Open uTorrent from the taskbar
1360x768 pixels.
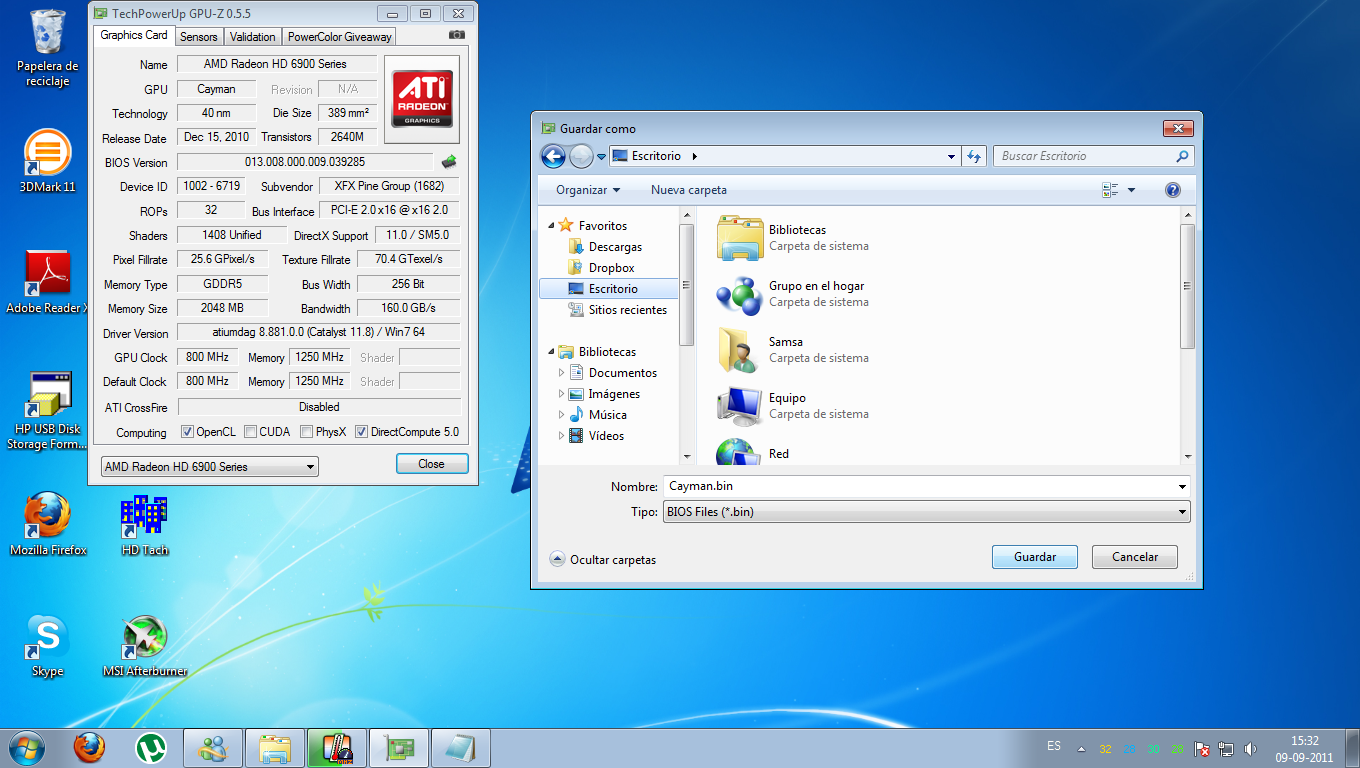tap(151, 747)
